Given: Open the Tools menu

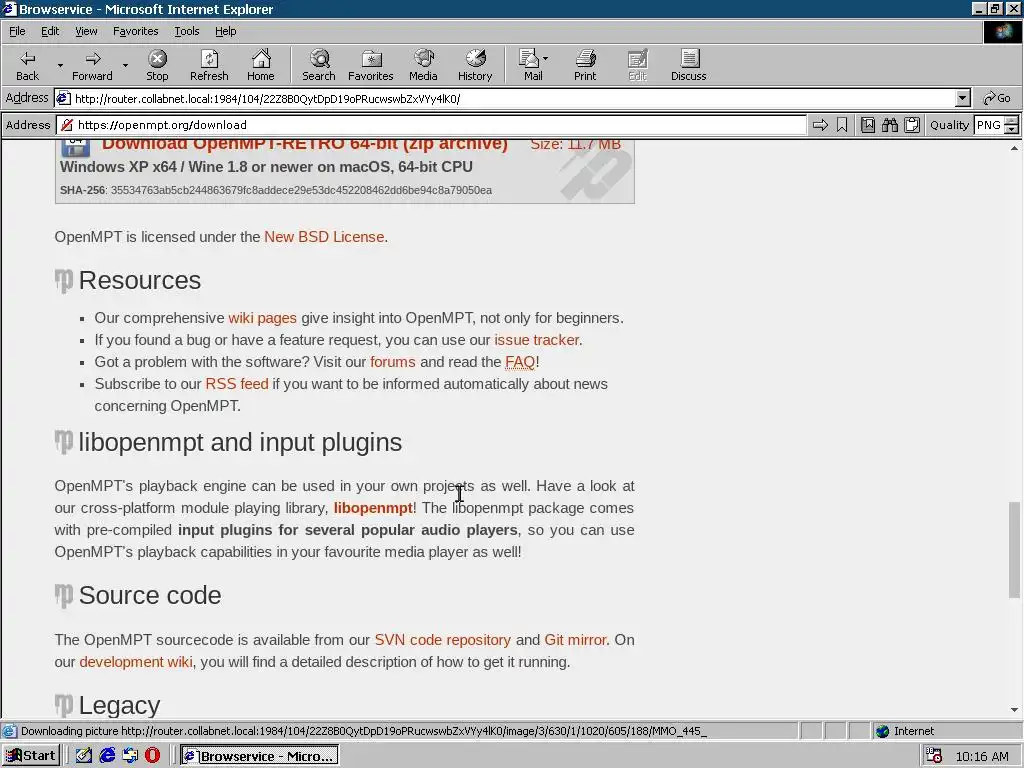Looking at the screenshot, I should coord(186,31).
